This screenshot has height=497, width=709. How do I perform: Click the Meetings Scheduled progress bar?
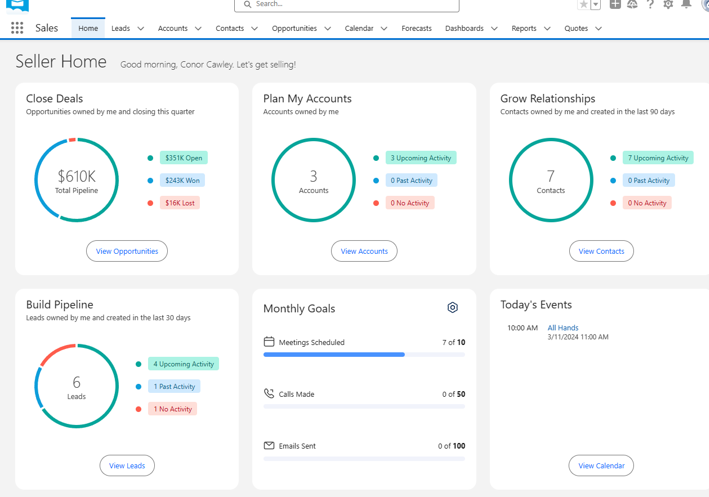(x=364, y=354)
